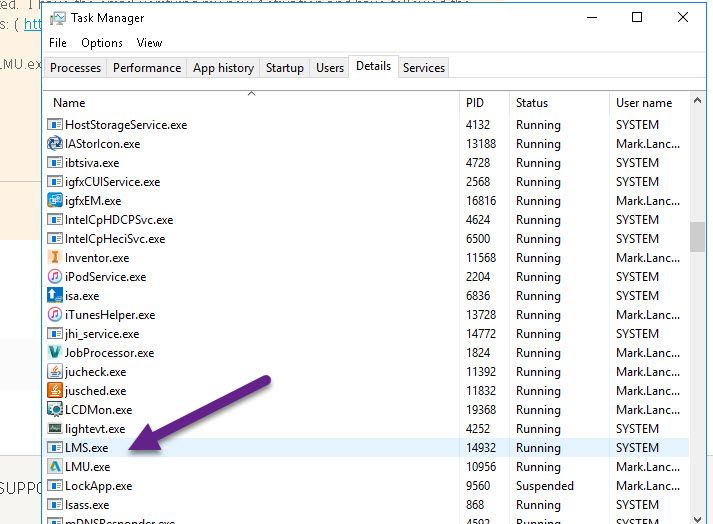The width and height of the screenshot is (713, 524).
Task: Click the igfxCUIService.exe process icon
Action: pyautogui.click(x=55, y=182)
